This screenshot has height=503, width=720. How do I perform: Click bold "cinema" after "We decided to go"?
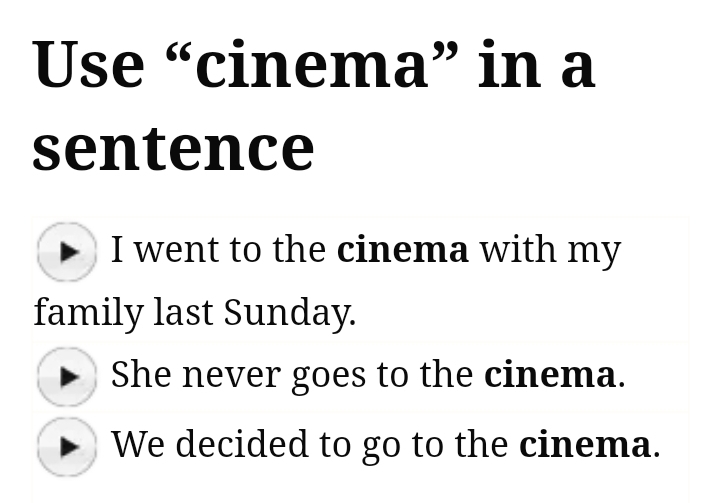(584, 444)
